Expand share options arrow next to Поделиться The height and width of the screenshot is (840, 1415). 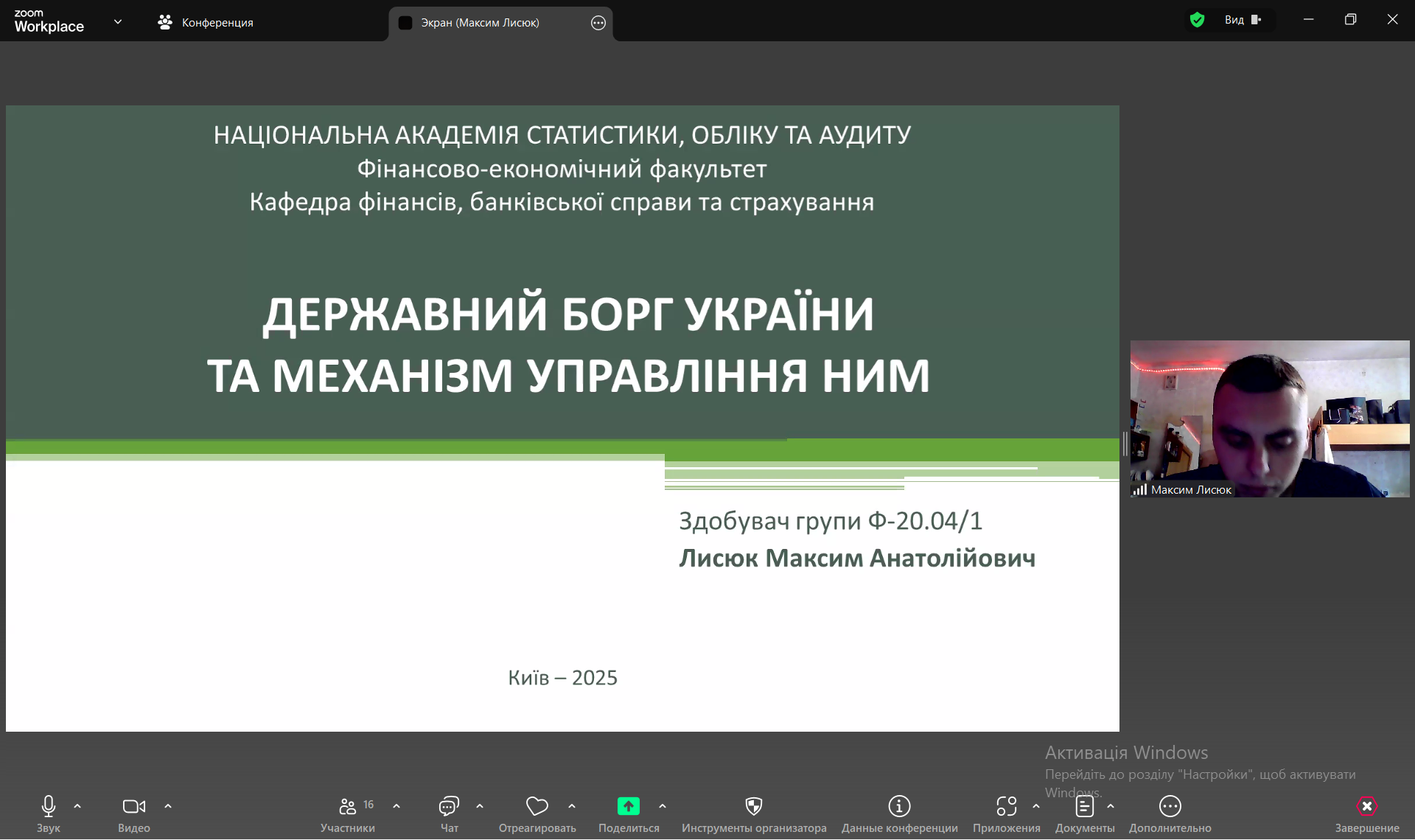click(x=663, y=807)
